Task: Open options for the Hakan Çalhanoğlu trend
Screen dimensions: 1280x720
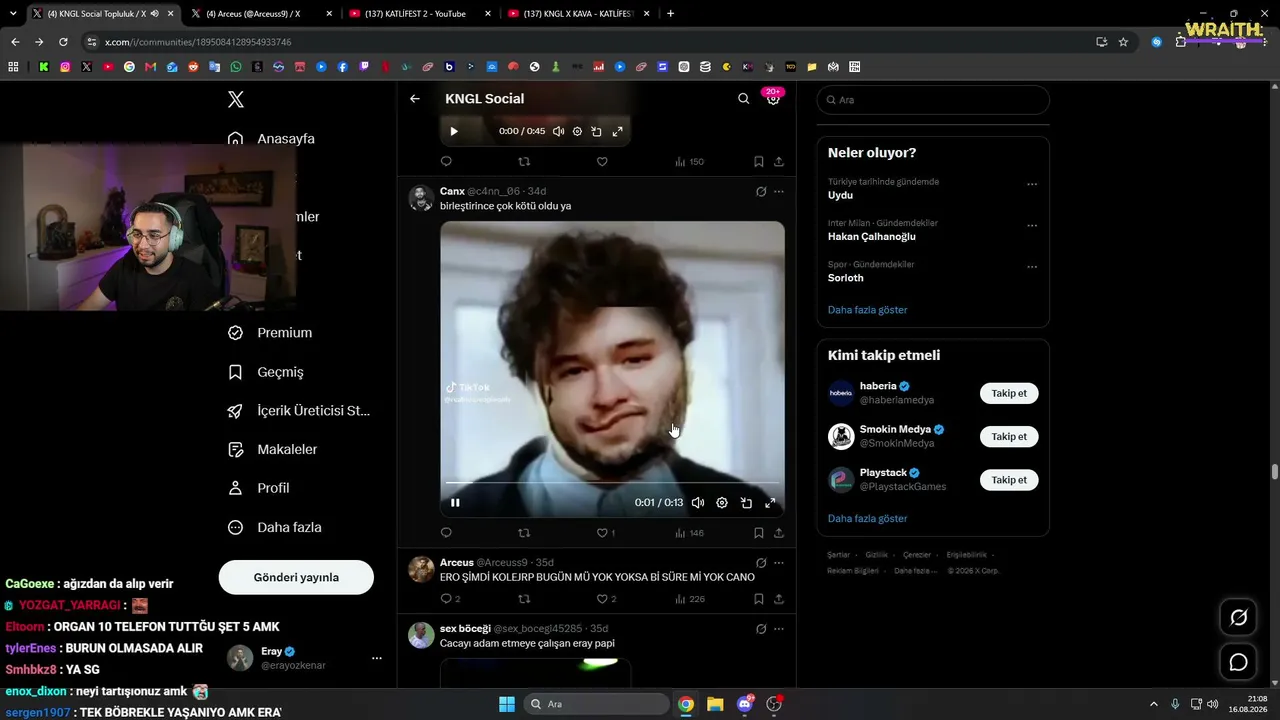Action: [x=1032, y=225]
